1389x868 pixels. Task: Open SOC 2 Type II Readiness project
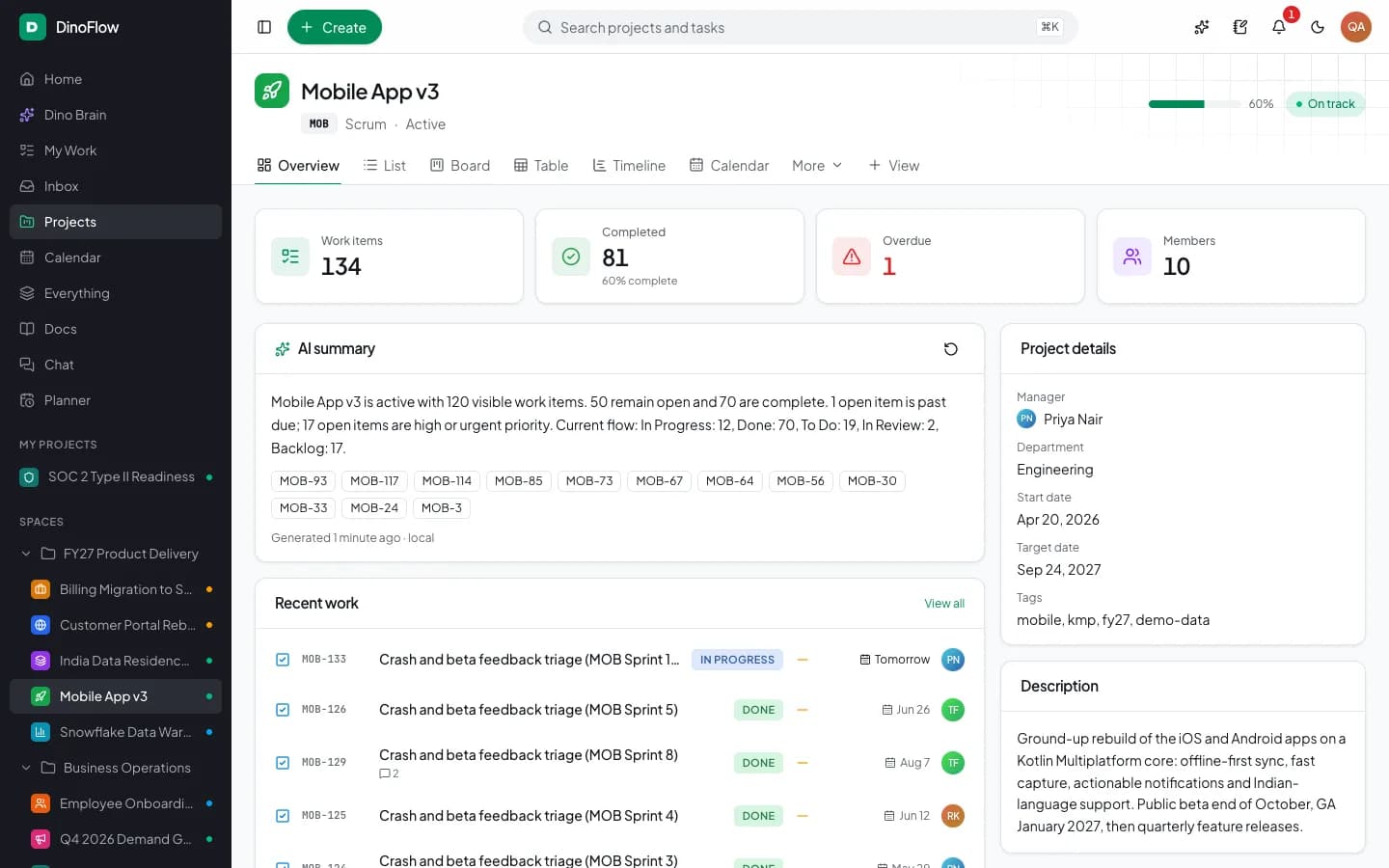click(116, 477)
